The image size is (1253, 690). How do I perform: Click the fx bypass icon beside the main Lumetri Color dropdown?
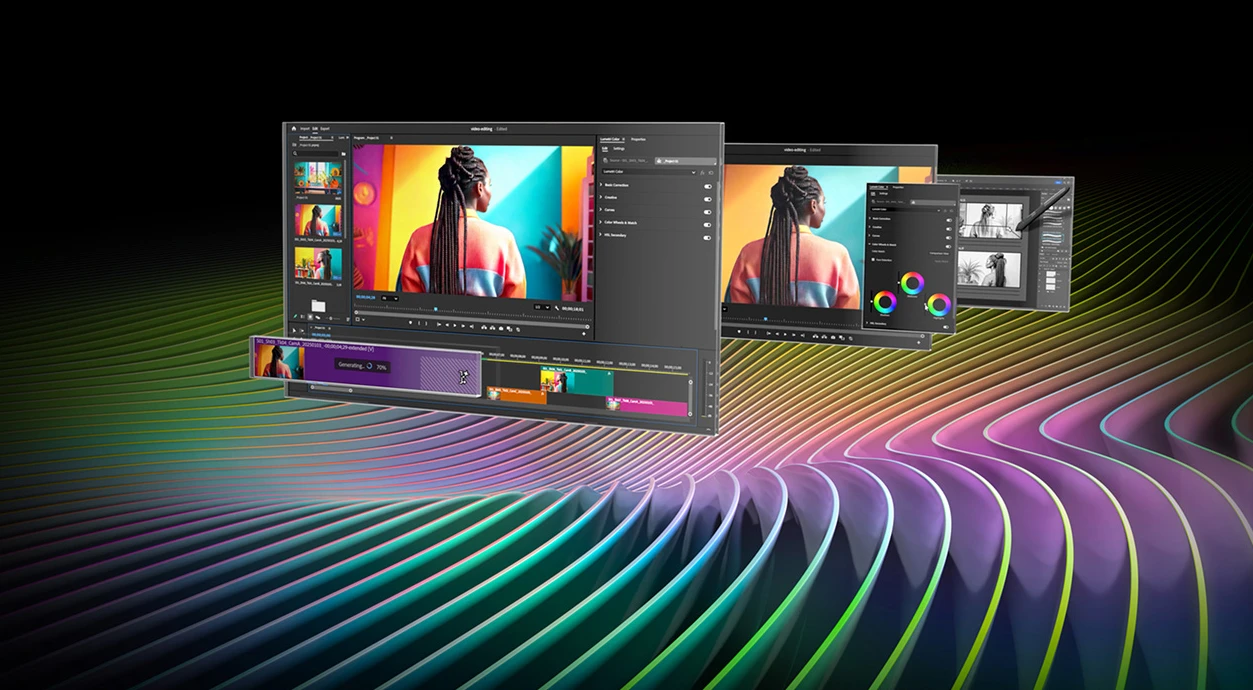[x=702, y=173]
